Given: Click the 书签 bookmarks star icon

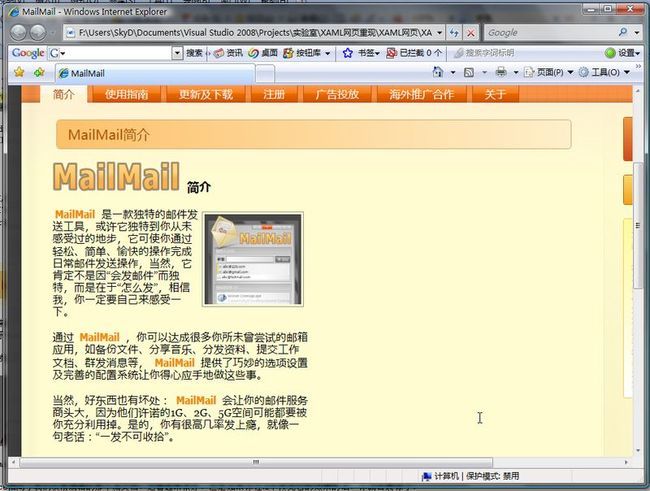Looking at the screenshot, I should click(x=347, y=53).
